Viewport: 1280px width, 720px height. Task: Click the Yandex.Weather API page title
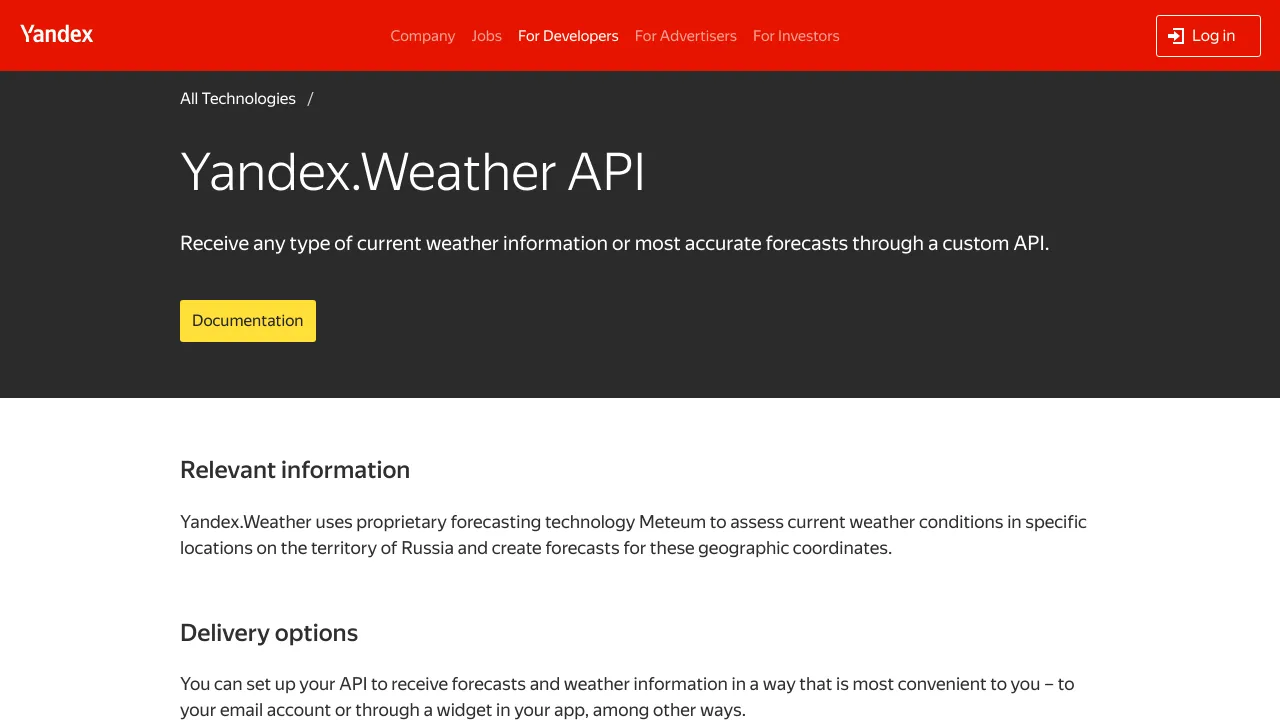click(x=413, y=172)
